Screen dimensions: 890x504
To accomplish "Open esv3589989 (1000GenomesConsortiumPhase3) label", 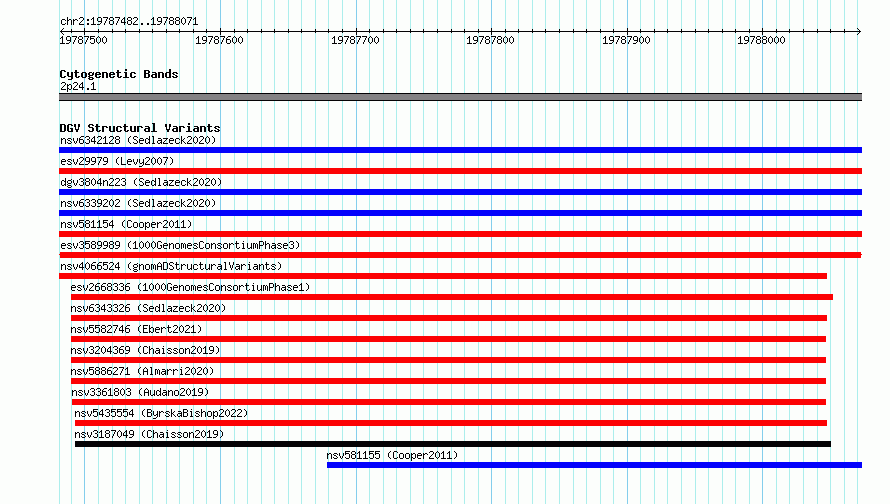I will point(180,245).
